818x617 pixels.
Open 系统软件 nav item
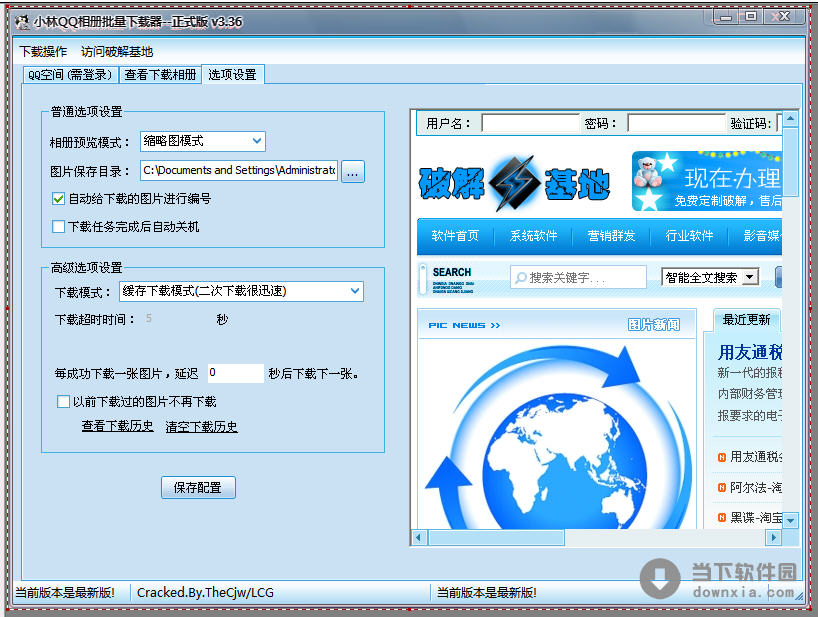[x=533, y=236]
